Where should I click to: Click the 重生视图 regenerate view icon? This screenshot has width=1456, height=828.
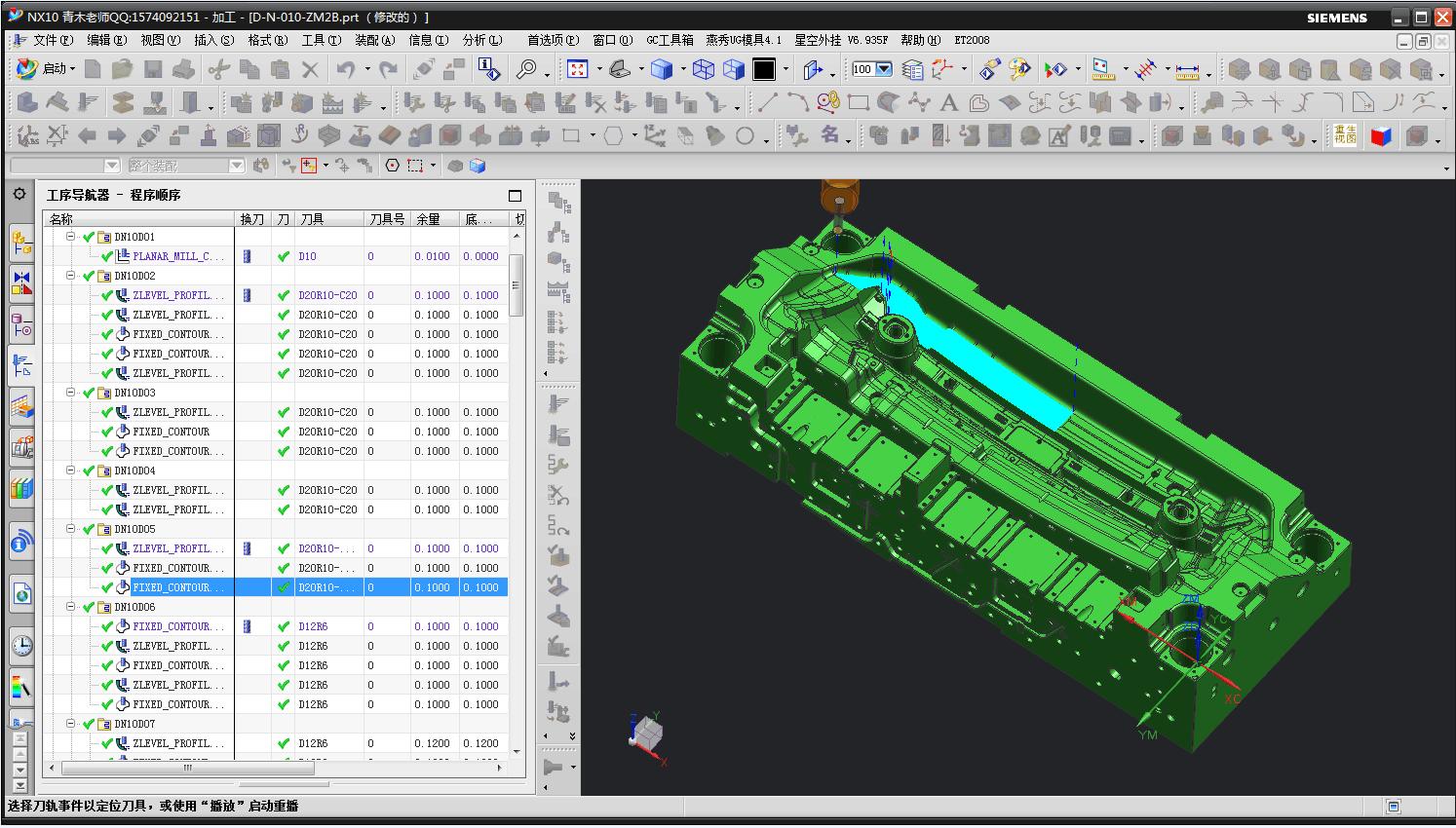1345,136
